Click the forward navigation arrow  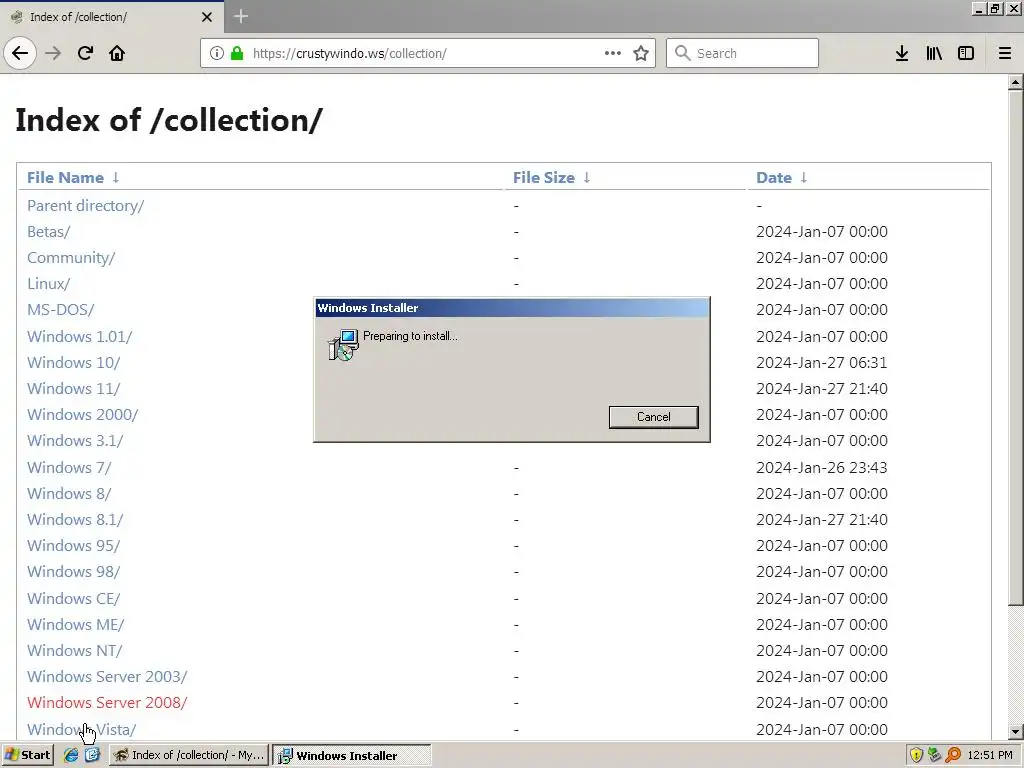53,53
